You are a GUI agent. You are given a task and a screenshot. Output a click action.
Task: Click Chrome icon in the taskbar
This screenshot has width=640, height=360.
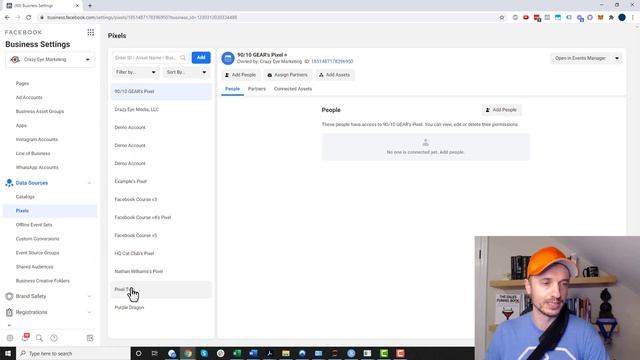coord(188,353)
